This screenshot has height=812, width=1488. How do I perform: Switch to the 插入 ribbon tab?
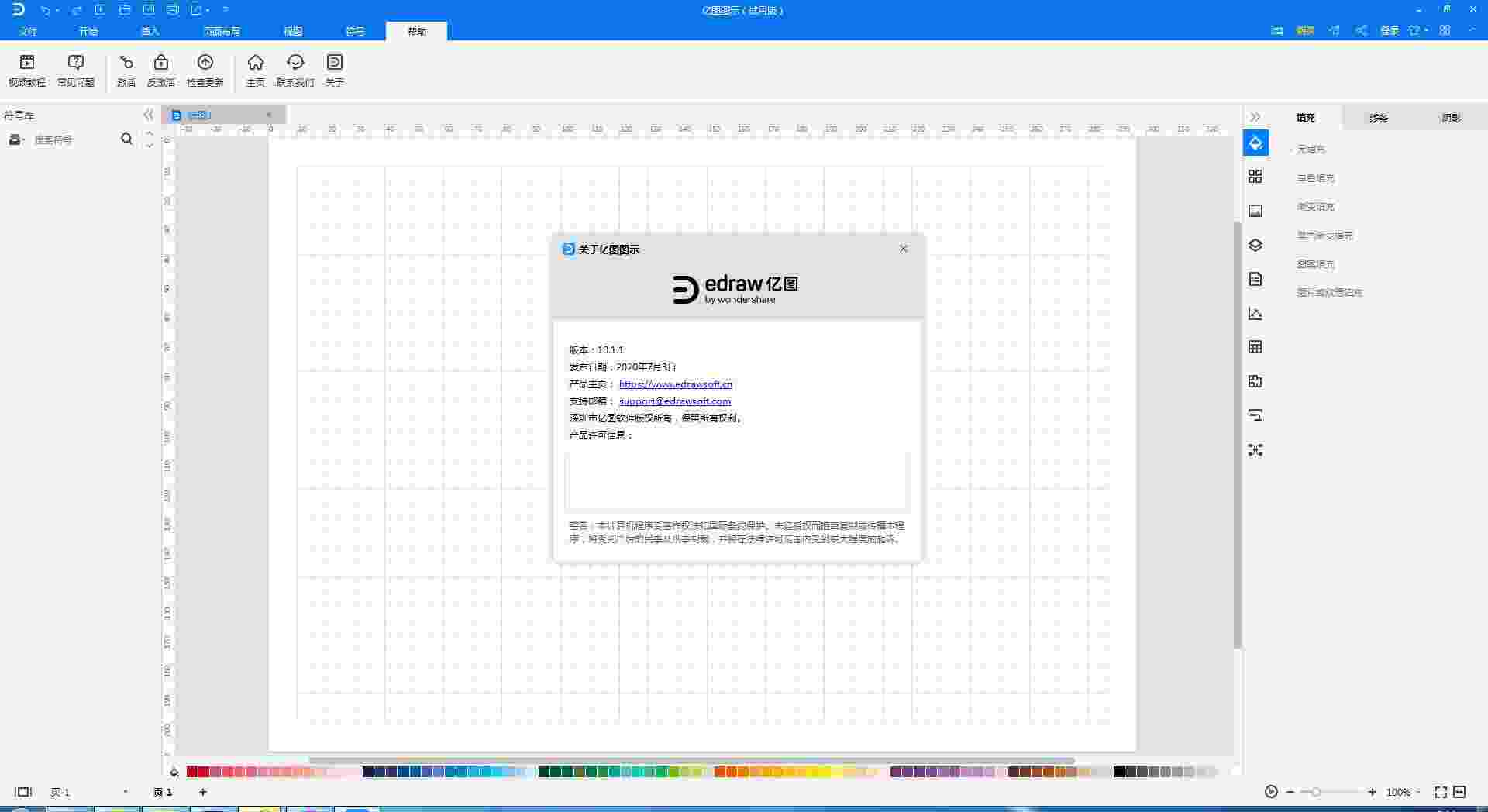[150, 31]
